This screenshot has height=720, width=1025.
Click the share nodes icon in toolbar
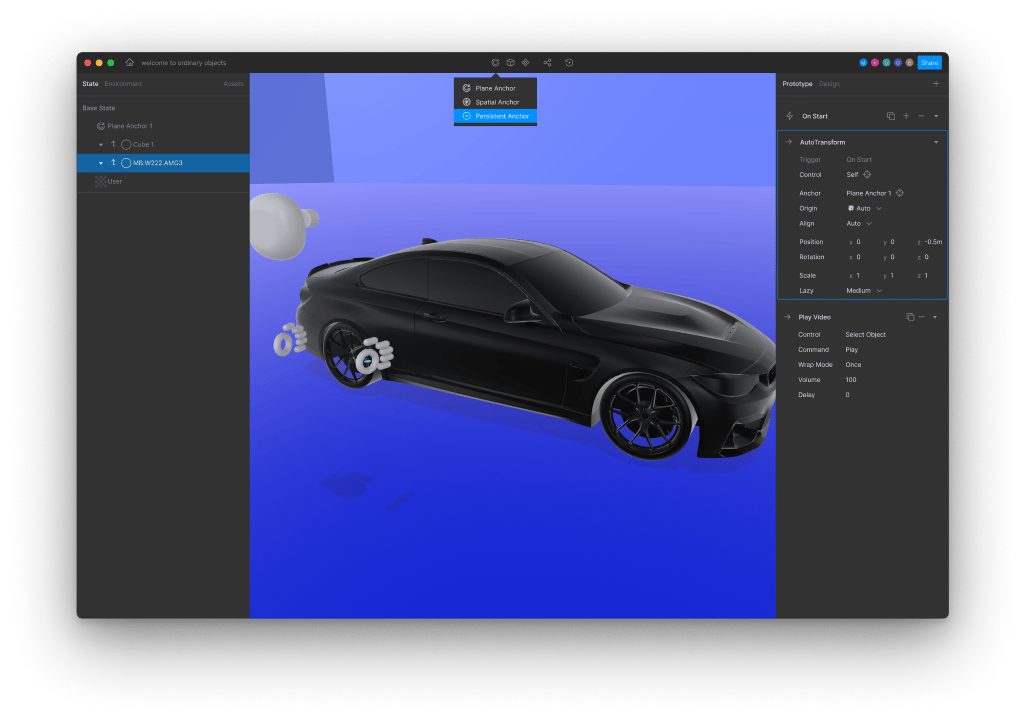tap(547, 62)
